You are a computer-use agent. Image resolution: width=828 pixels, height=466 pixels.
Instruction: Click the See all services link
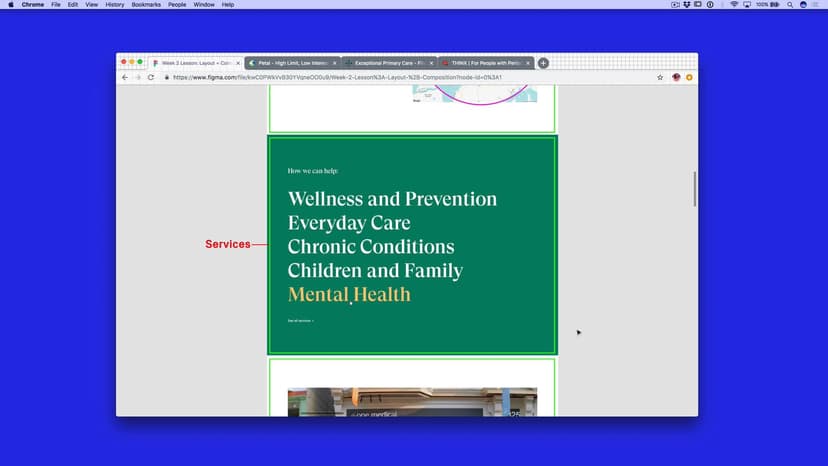pyautogui.click(x=300, y=321)
